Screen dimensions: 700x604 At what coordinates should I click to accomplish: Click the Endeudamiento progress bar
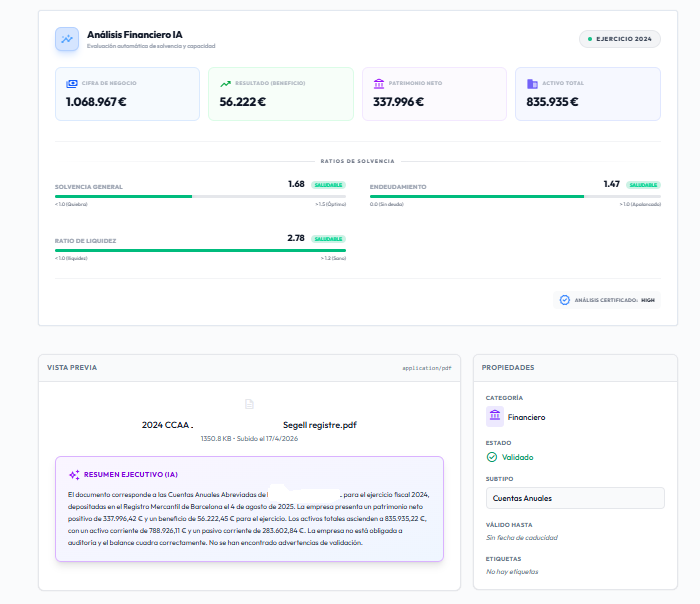515,196
